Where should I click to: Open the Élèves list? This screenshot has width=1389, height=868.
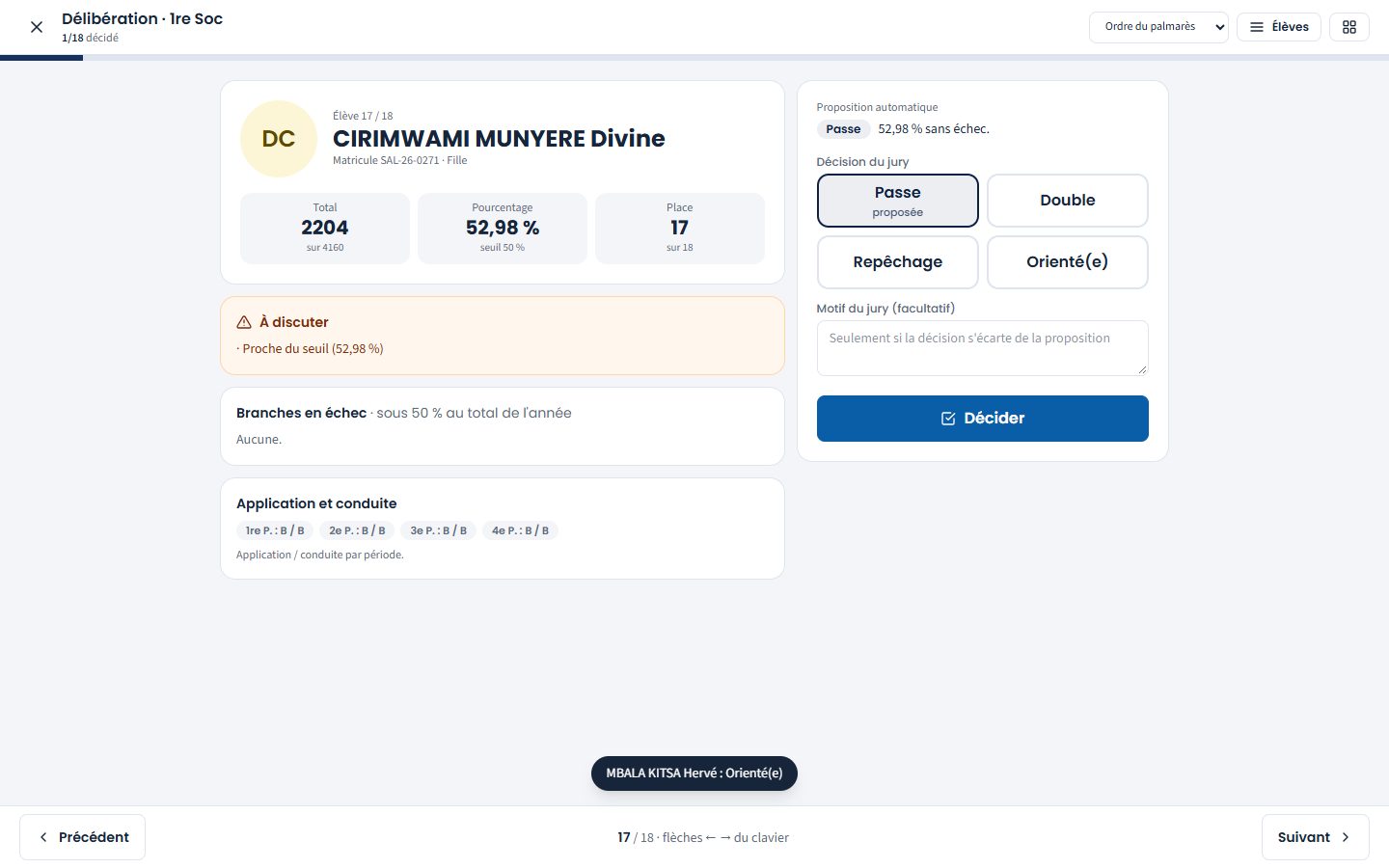1279,27
